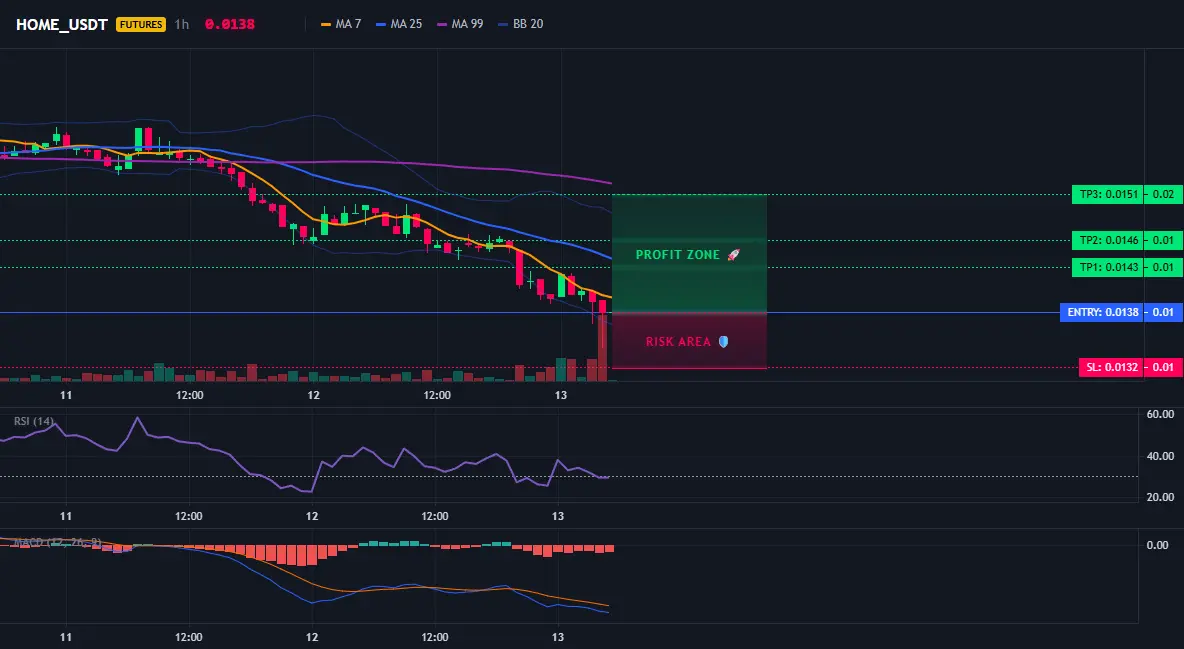Click the tall red volume bar at latest candle

[602, 348]
